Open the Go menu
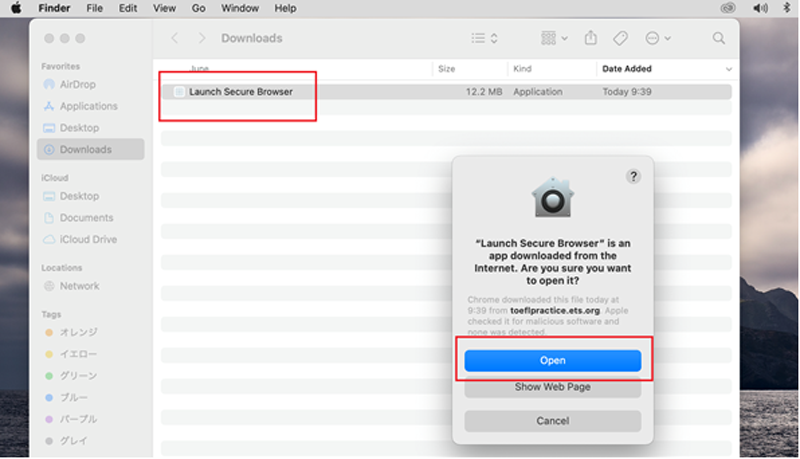The width and height of the screenshot is (800, 459). tap(198, 8)
